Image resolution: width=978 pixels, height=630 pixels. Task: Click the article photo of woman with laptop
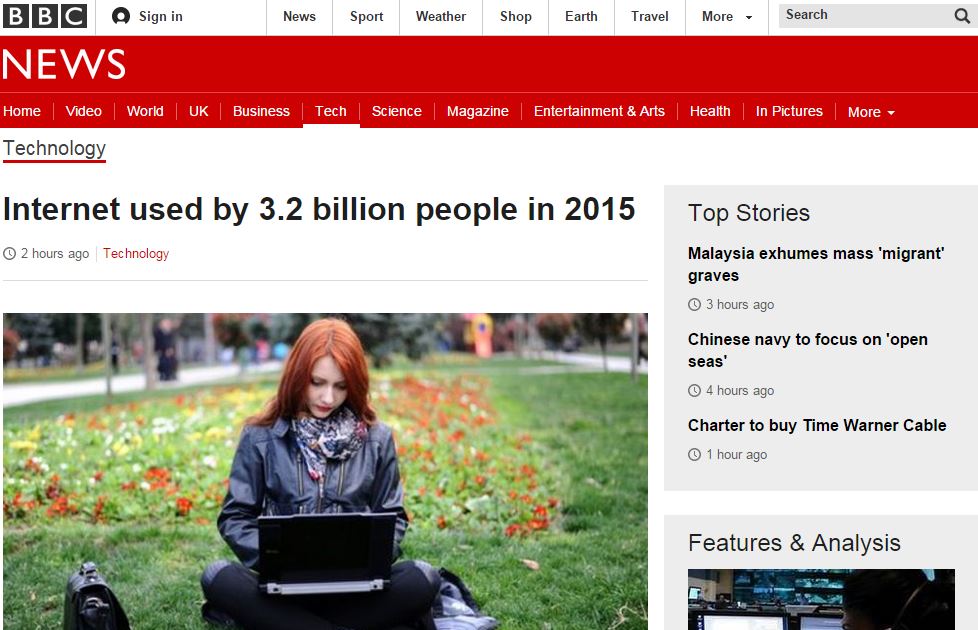325,472
